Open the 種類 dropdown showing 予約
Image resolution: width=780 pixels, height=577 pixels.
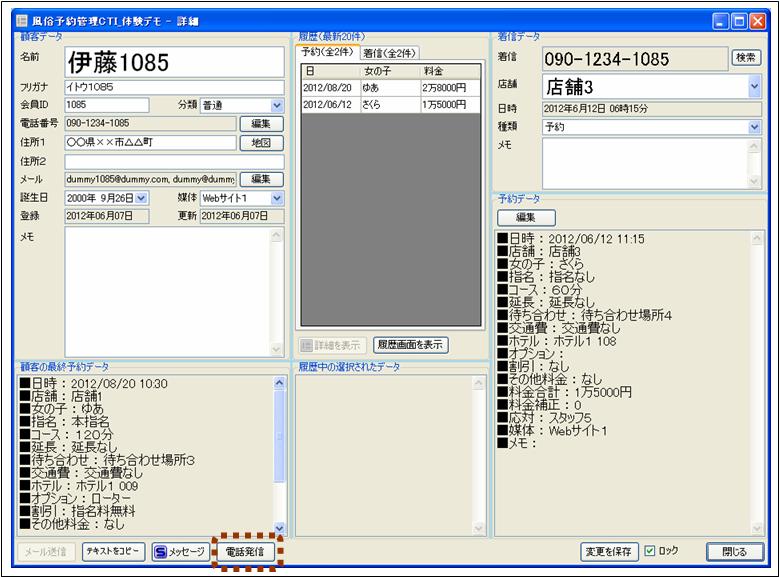tap(754, 127)
